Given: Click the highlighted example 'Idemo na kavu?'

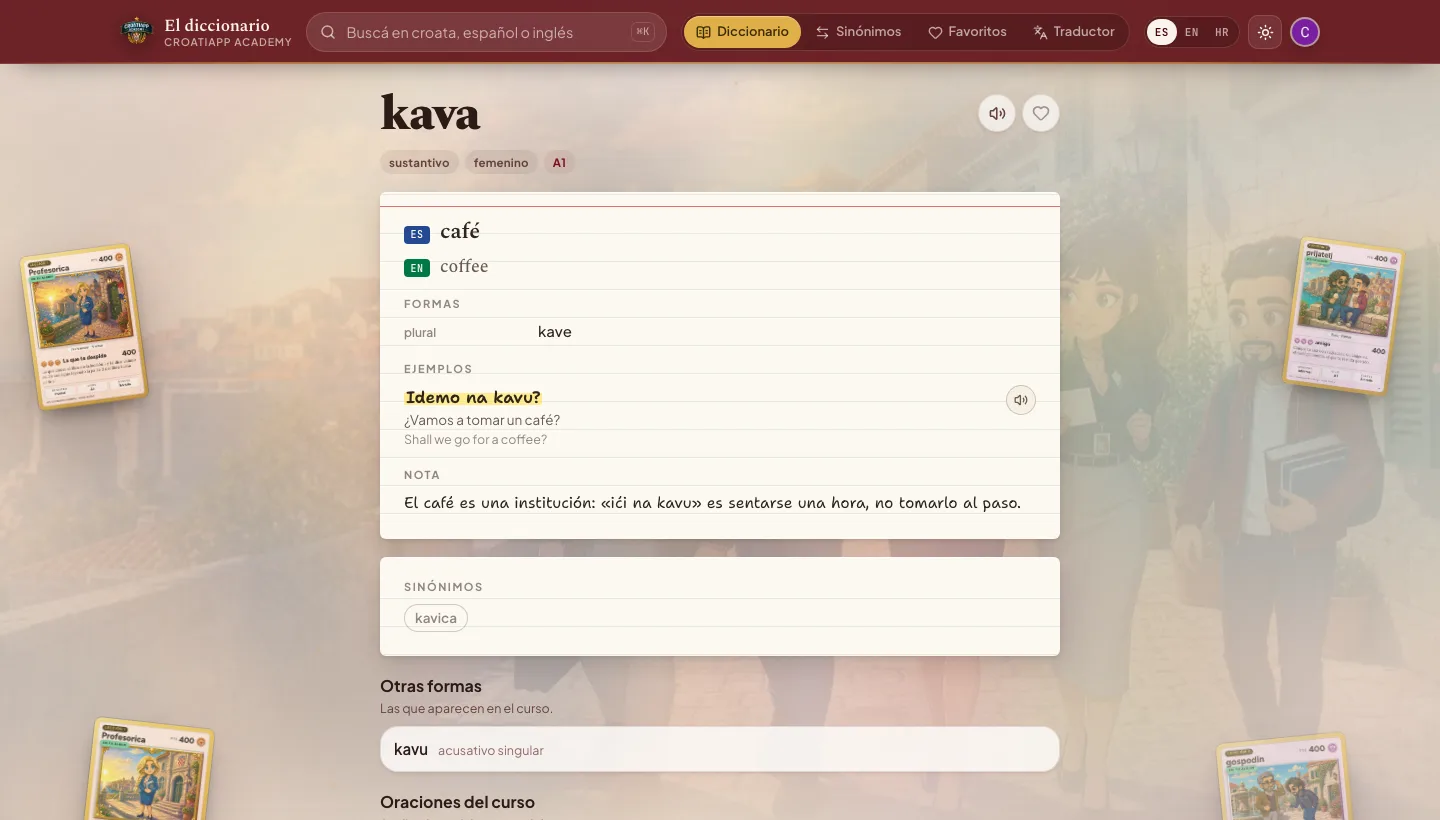Looking at the screenshot, I should (473, 398).
